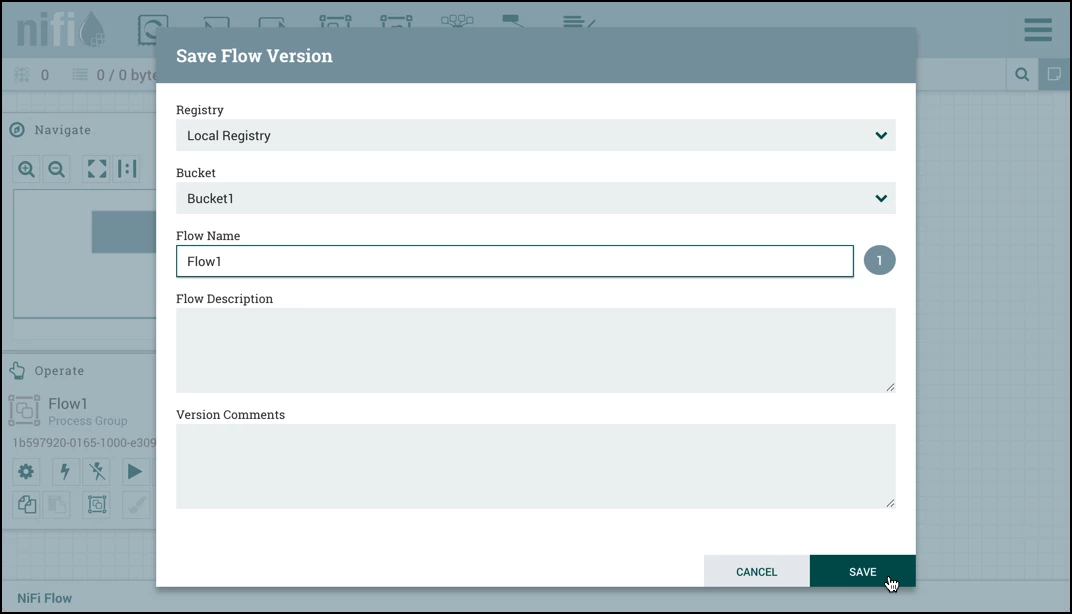Viewport: 1072px width, 614px height.
Task: Click the "Operate" panel title
Action: (59, 371)
